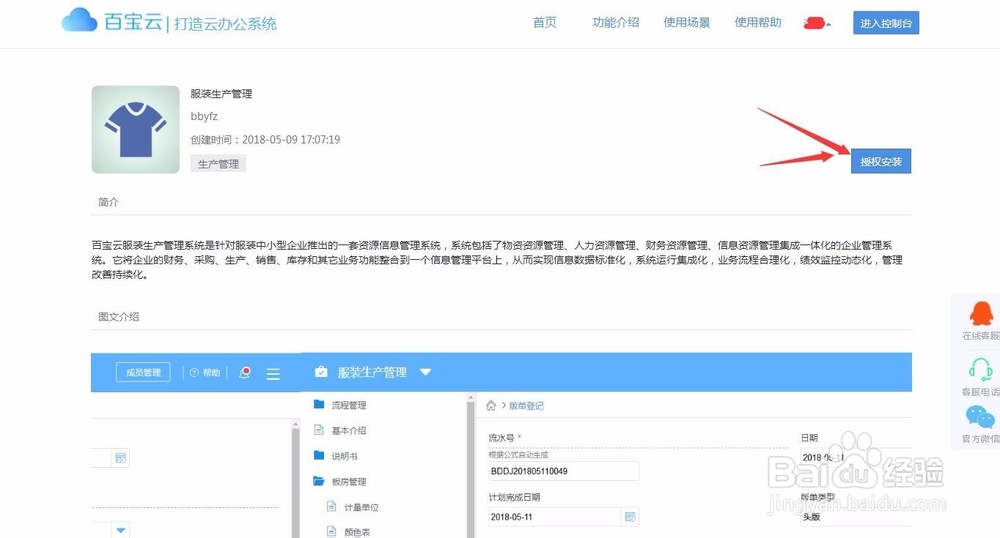Click the 版单登记 breadcrumb link
This screenshot has height=538, width=1000.
click(526, 405)
